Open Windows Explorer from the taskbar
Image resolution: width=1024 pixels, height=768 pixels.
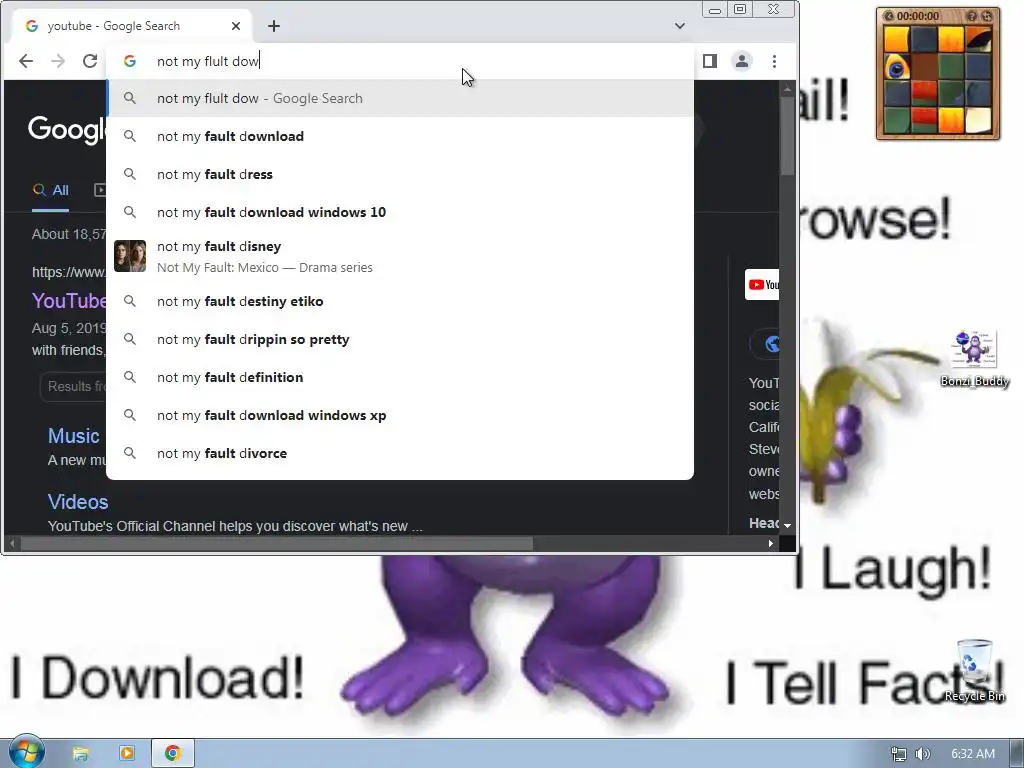80,754
